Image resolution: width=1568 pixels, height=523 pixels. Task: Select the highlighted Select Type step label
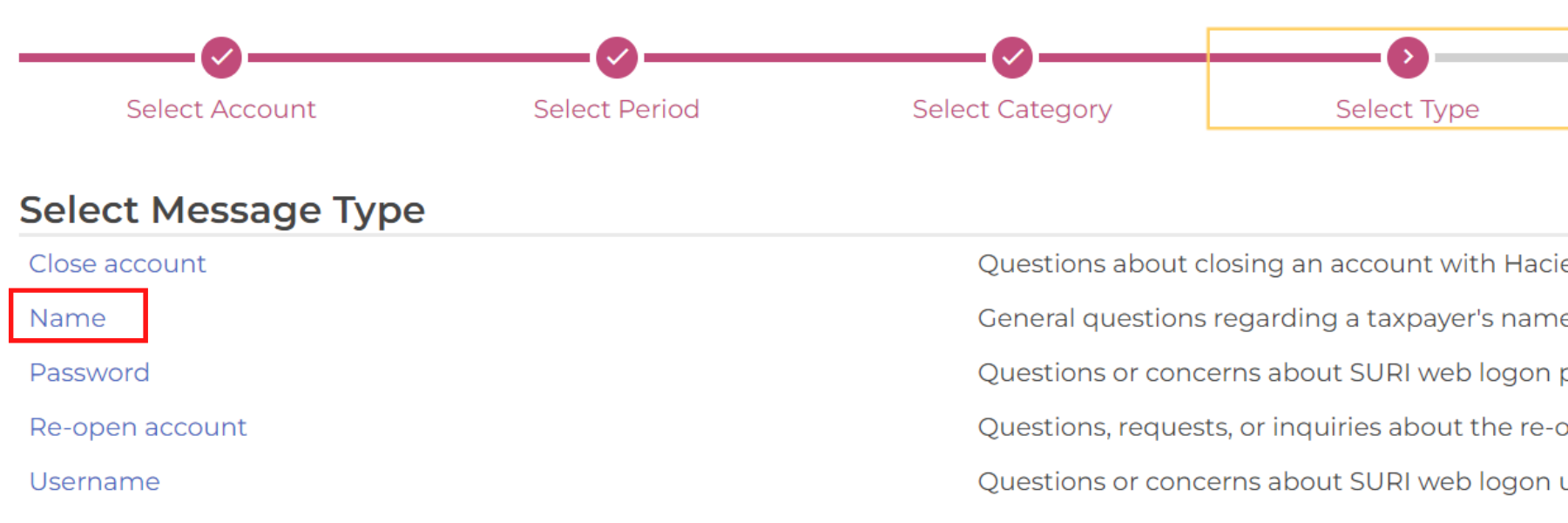pyautogui.click(x=1408, y=110)
